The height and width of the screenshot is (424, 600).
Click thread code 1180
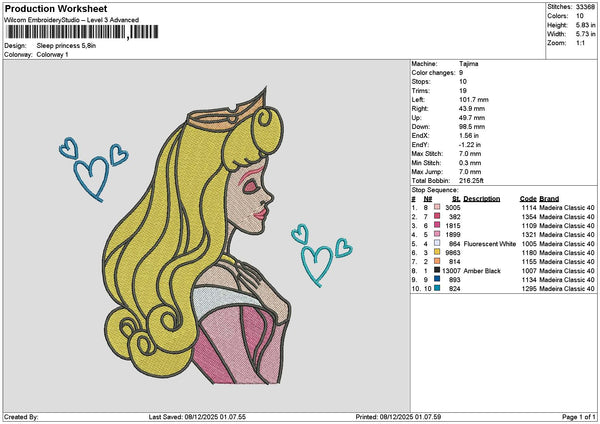coord(529,253)
